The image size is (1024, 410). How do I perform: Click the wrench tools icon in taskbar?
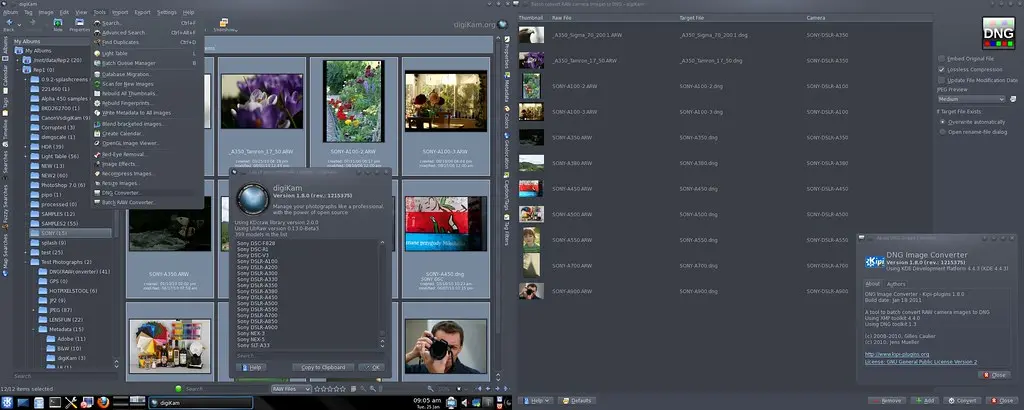tap(71, 402)
